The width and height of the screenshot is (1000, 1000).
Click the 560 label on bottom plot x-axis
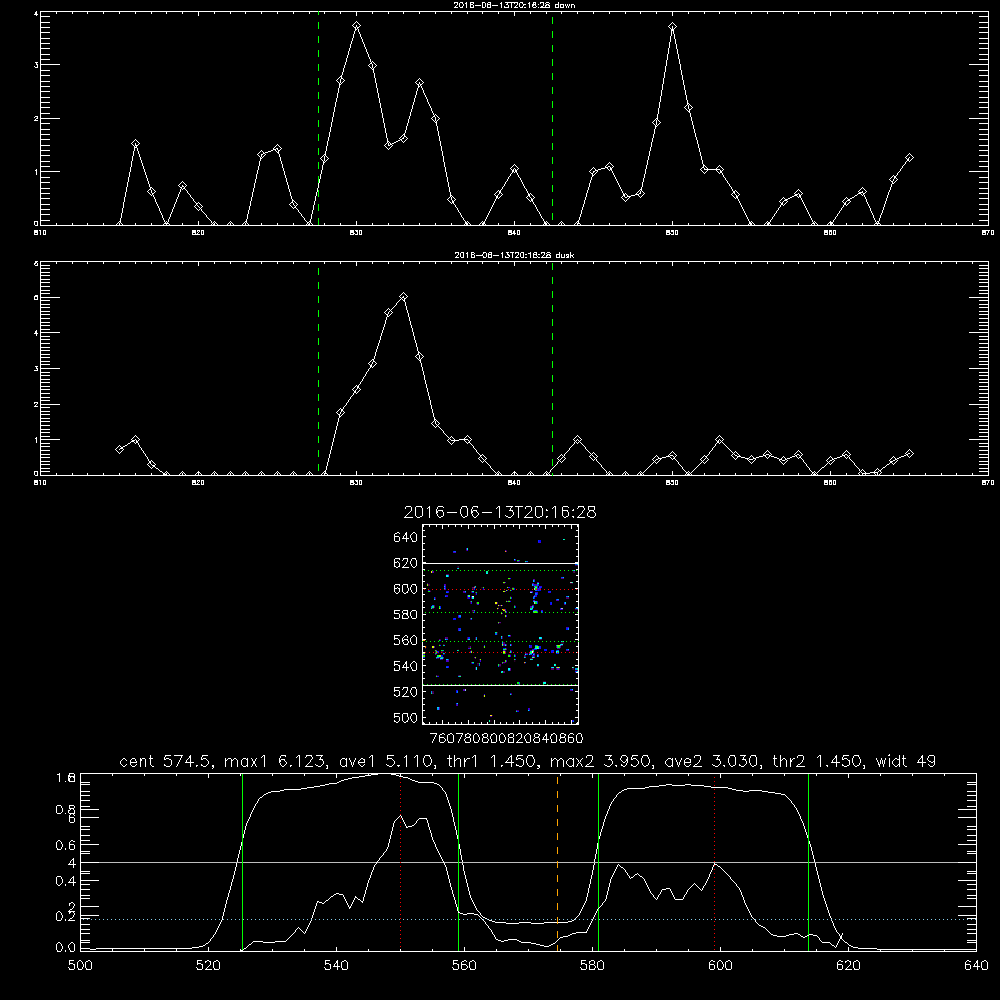click(x=464, y=966)
